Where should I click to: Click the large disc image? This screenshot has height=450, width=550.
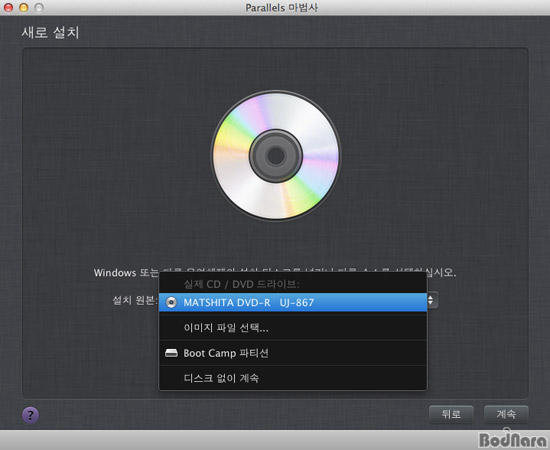click(276, 155)
